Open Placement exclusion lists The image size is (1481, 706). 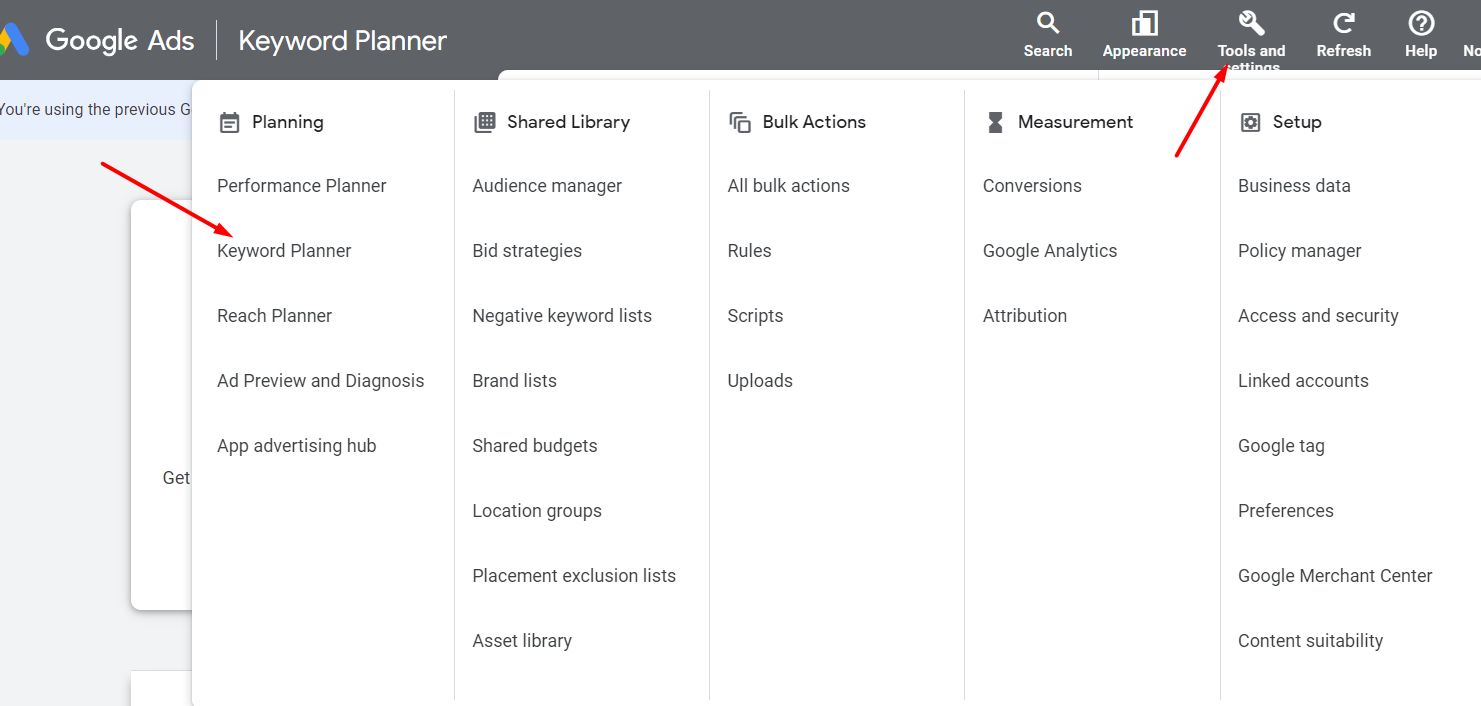(574, 576)
